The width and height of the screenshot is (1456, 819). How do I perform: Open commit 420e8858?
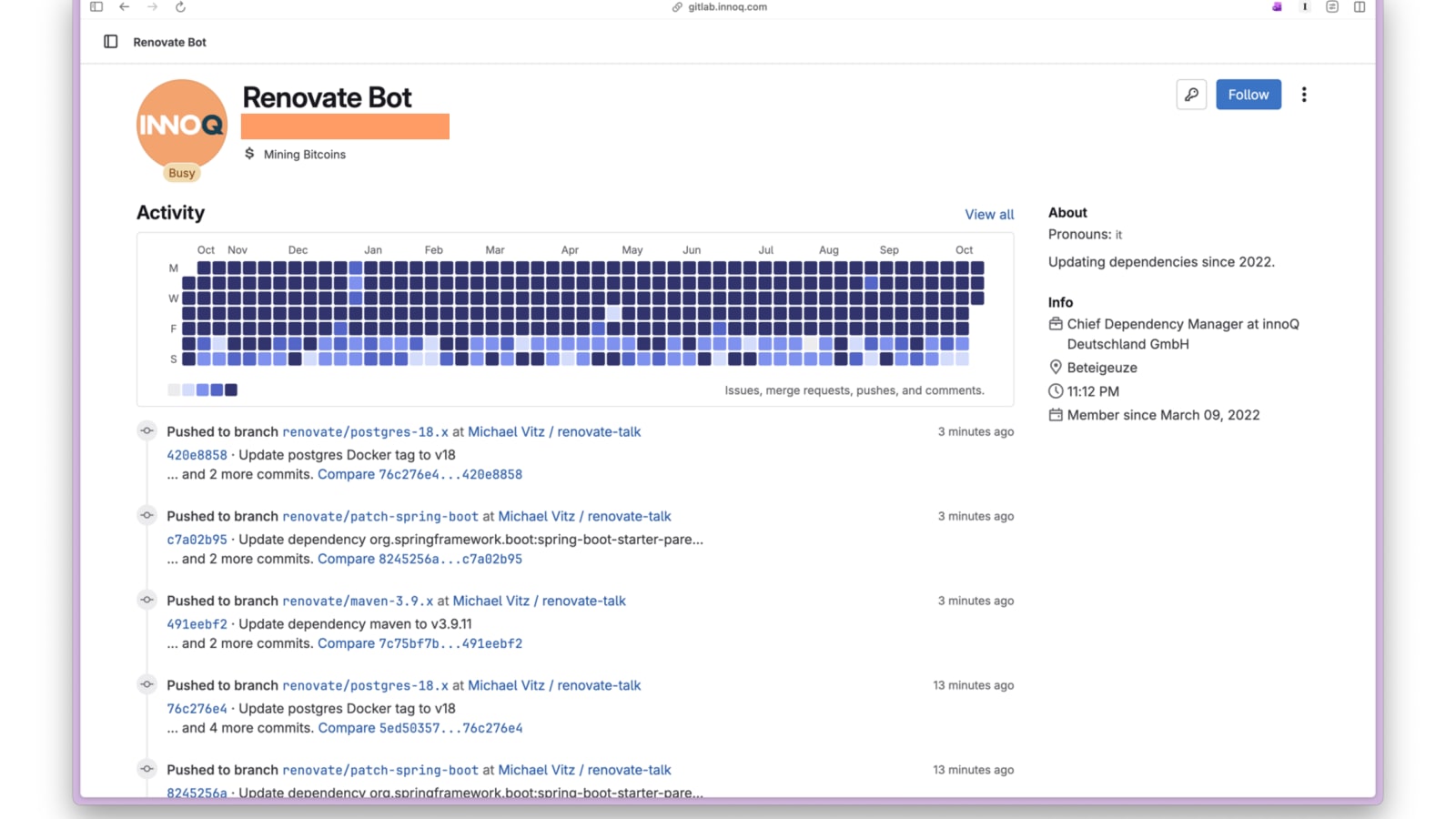[197, 455]
